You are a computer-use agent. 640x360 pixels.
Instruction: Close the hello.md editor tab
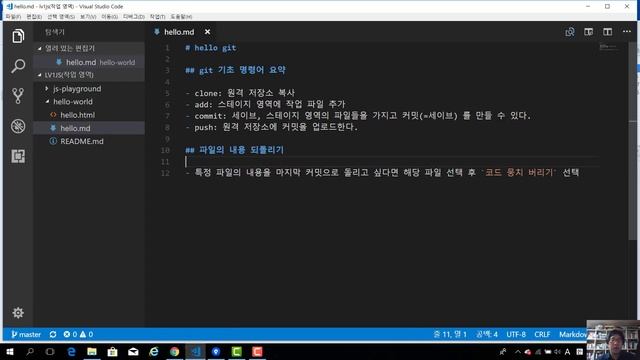click(x=207, y=32)
